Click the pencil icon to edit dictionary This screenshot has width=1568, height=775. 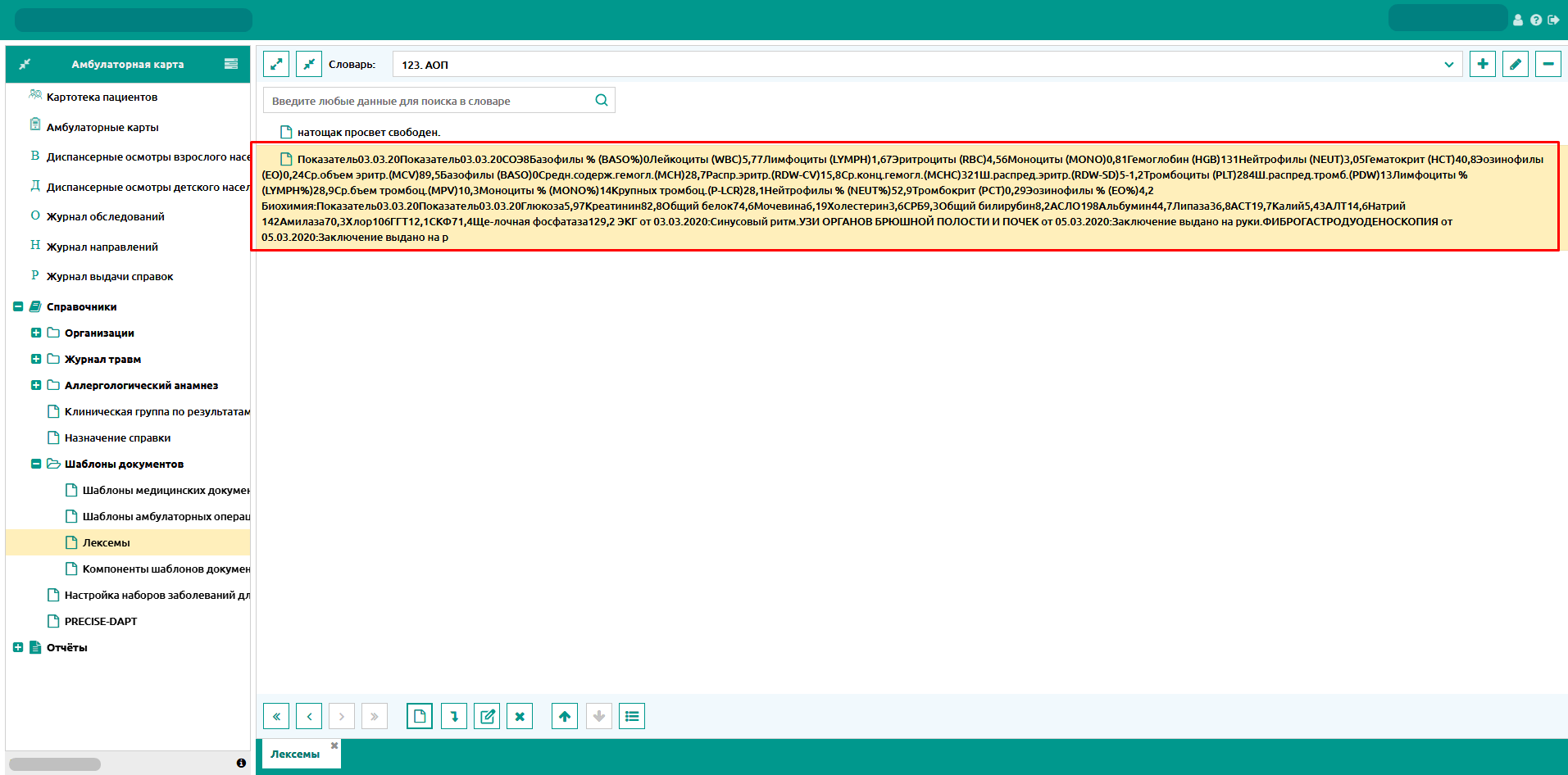click(x=1515, y=64)
